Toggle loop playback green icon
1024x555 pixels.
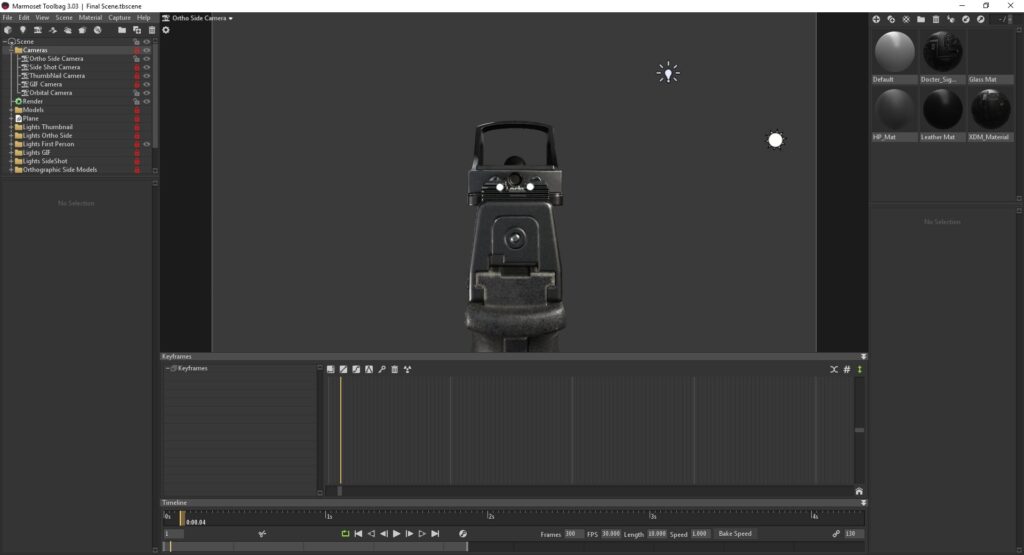(x=345, y=533)
